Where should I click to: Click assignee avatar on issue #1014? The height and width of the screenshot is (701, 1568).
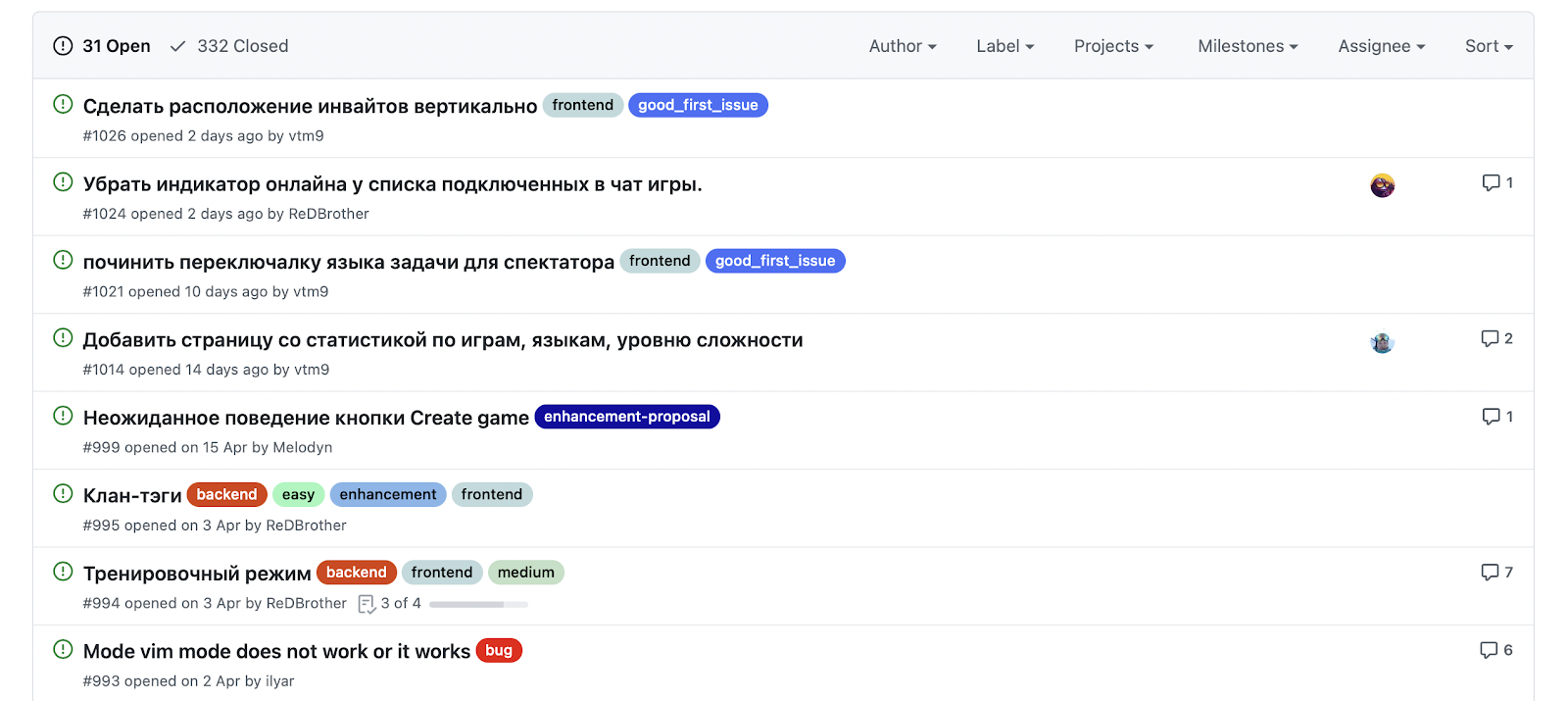pos(1382,342)
